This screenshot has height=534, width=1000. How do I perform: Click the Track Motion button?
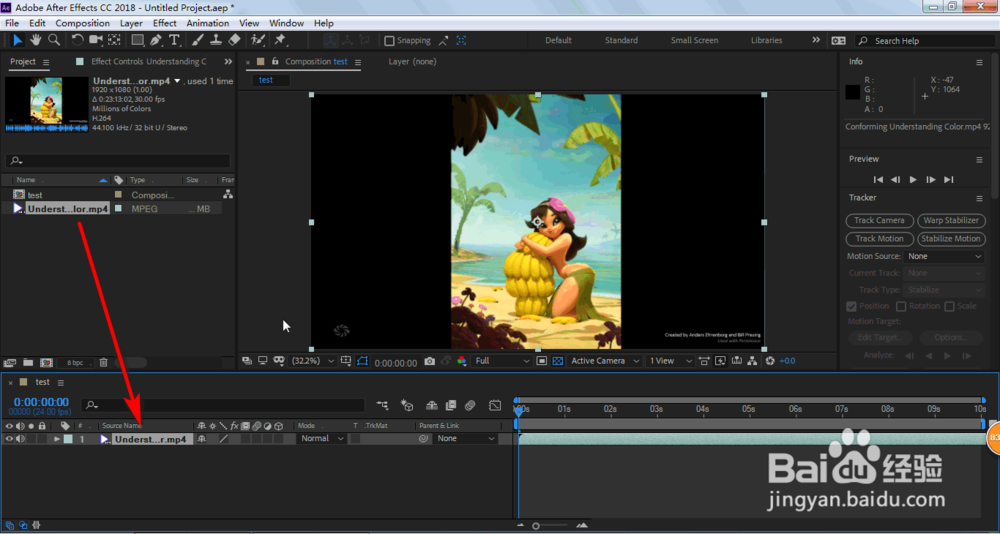(879, 239)
